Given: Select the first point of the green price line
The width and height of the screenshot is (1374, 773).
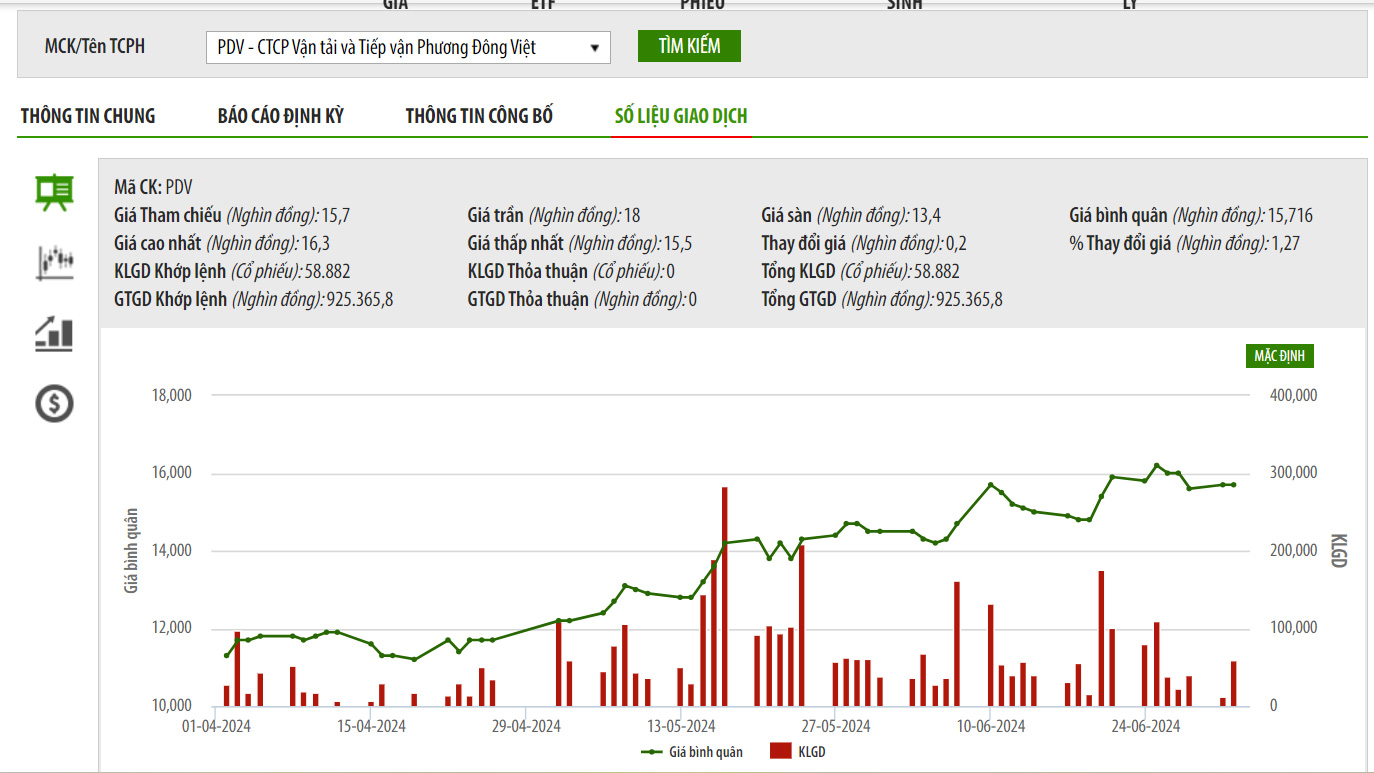Looking at the screenshot, I should [x=227, y=656].
